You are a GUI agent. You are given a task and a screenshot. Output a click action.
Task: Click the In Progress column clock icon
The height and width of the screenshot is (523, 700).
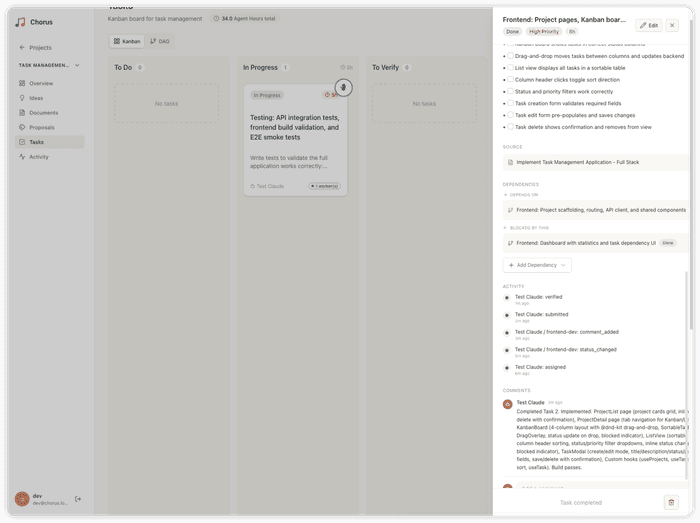click(x=342, y=67)
